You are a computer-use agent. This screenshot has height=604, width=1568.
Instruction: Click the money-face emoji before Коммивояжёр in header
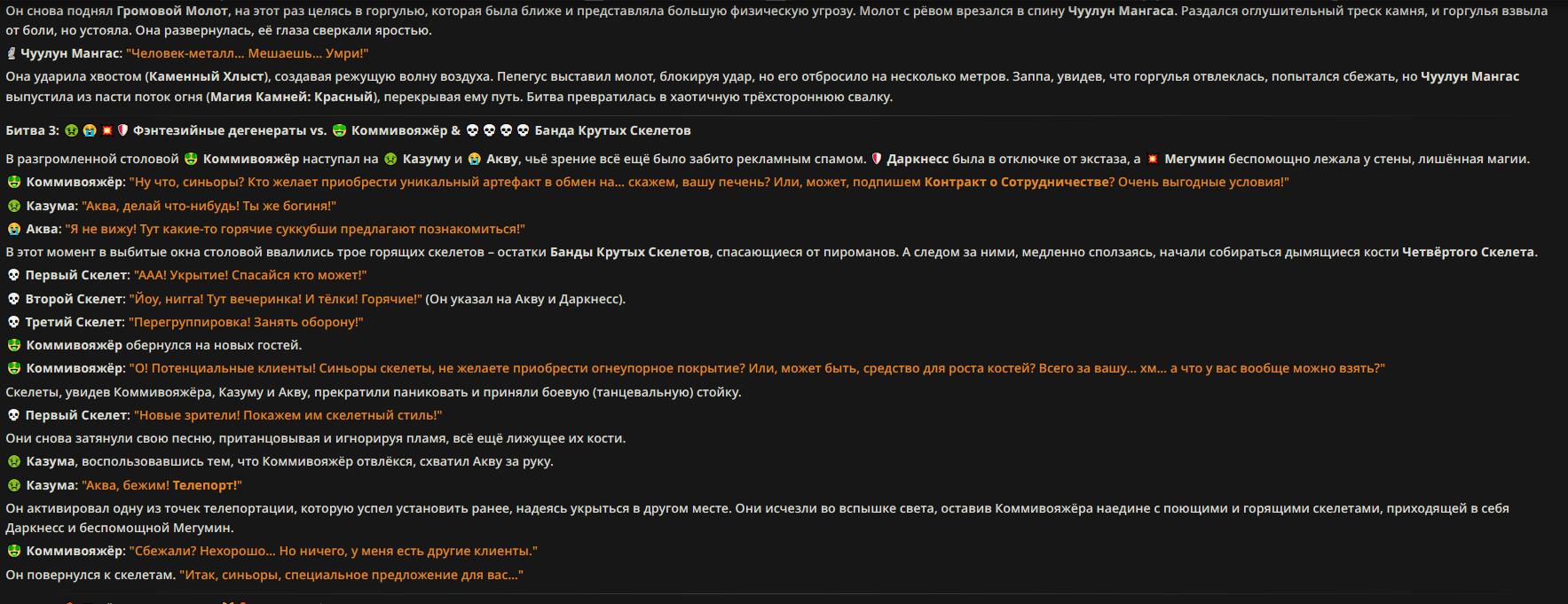pyautogui.click(x=339, y=130)
